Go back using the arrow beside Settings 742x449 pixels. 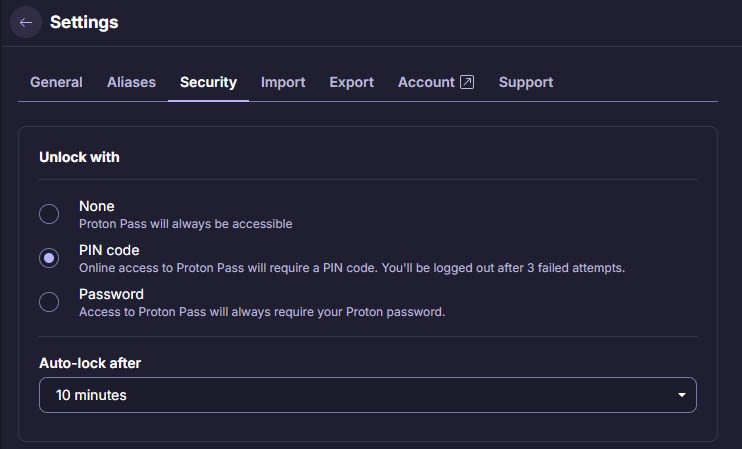pyautogui.click(x=26, y=22)
